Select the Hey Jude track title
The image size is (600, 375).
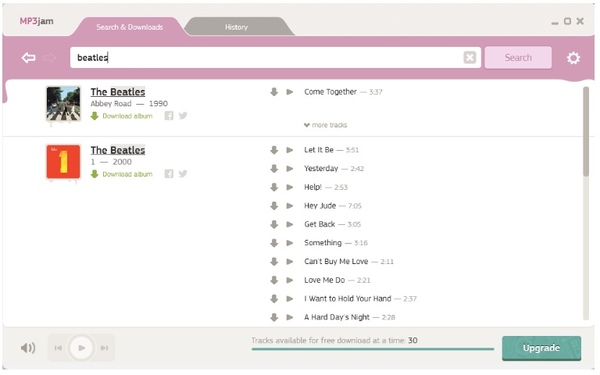(x=320, y=206)
